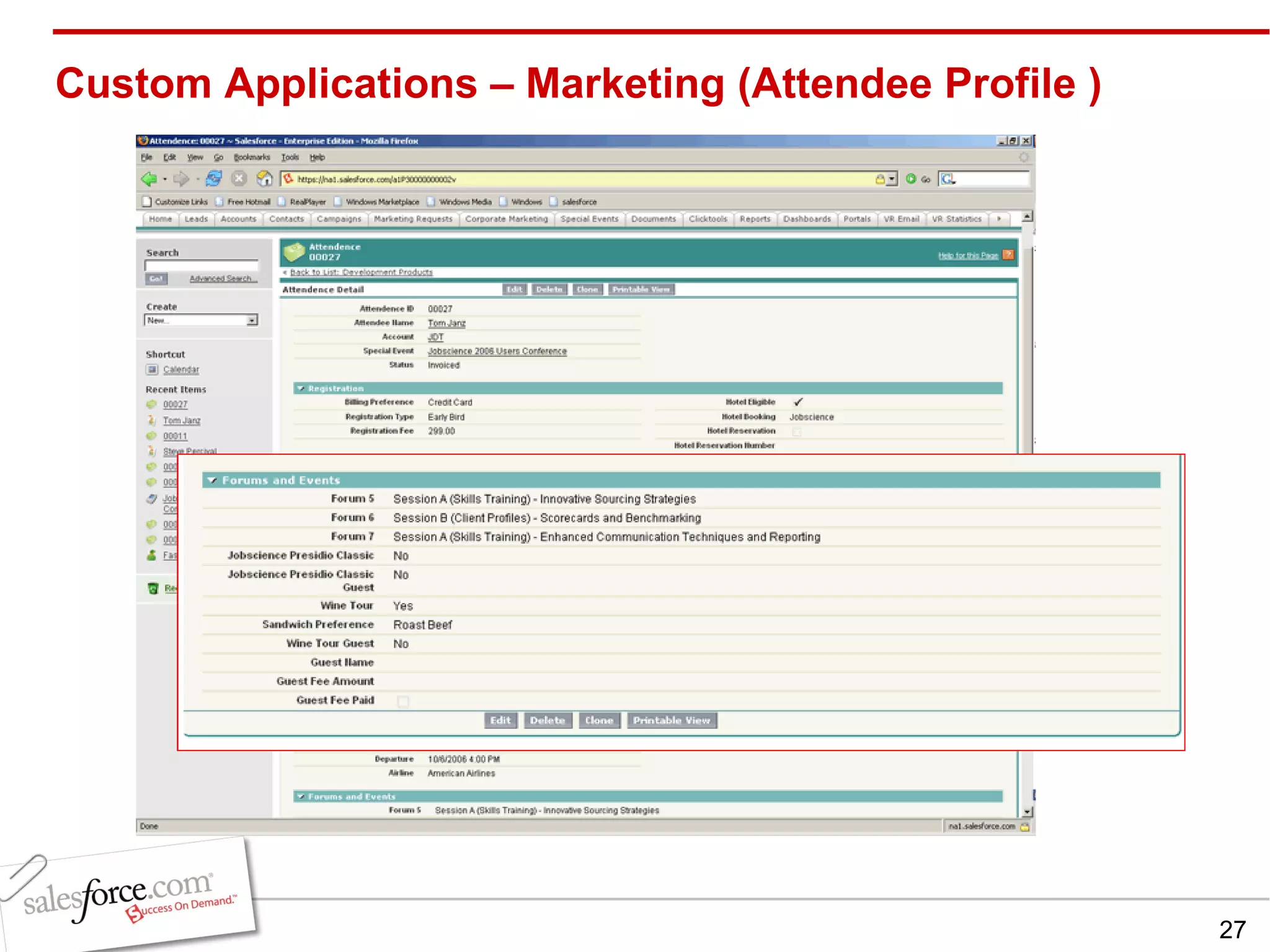Click the Attendence record header icon

tap(294, 252)
